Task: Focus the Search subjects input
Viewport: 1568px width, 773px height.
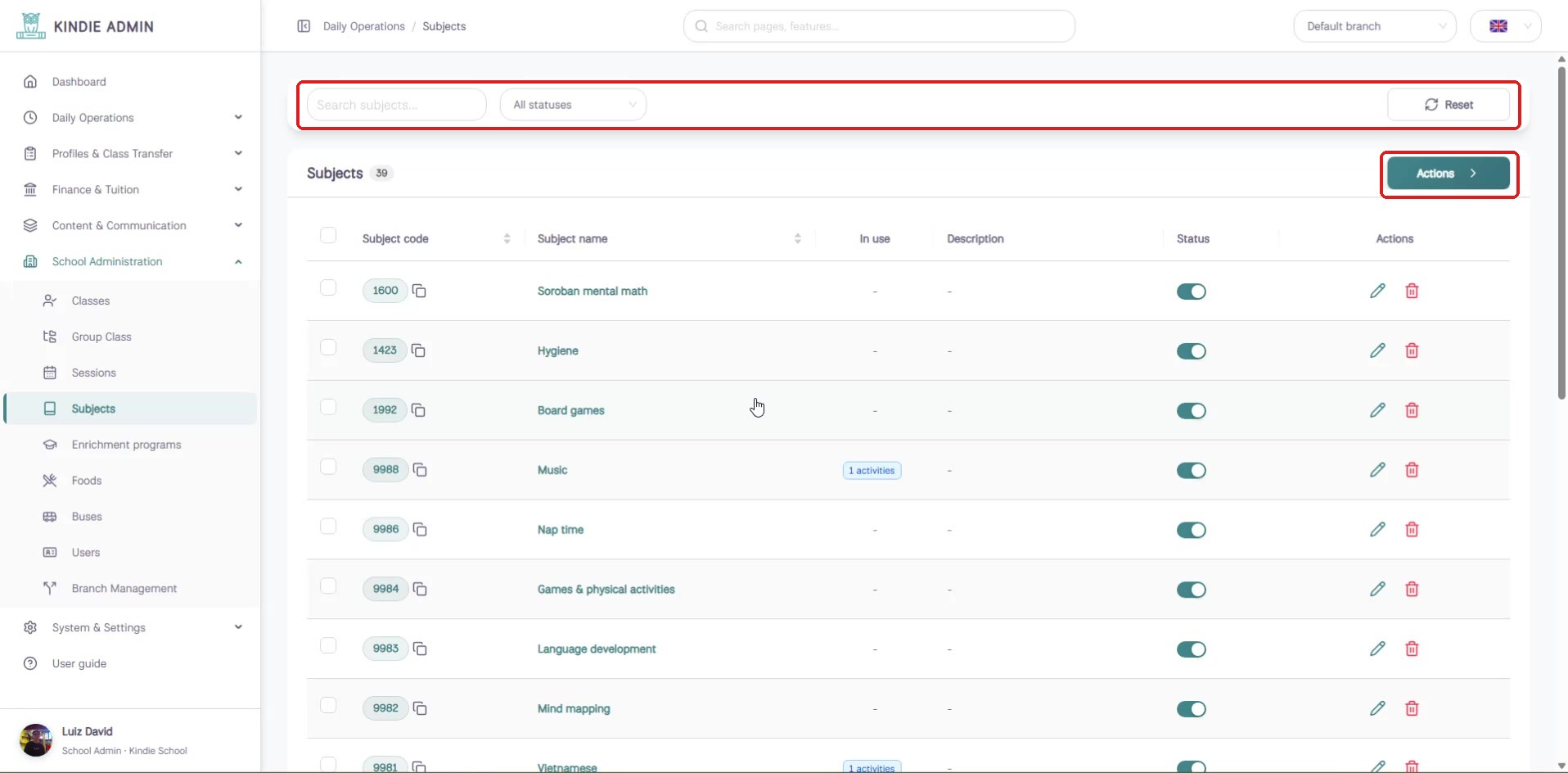Action: coord(397,105)
